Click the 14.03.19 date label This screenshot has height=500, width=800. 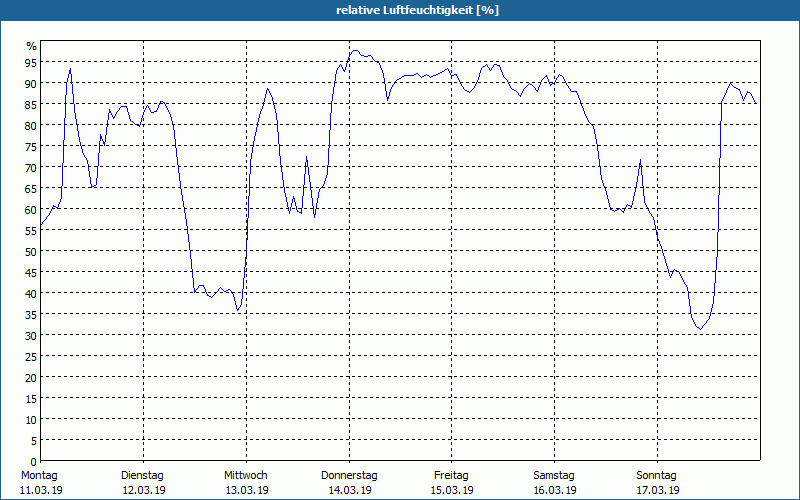coord(349,490)
